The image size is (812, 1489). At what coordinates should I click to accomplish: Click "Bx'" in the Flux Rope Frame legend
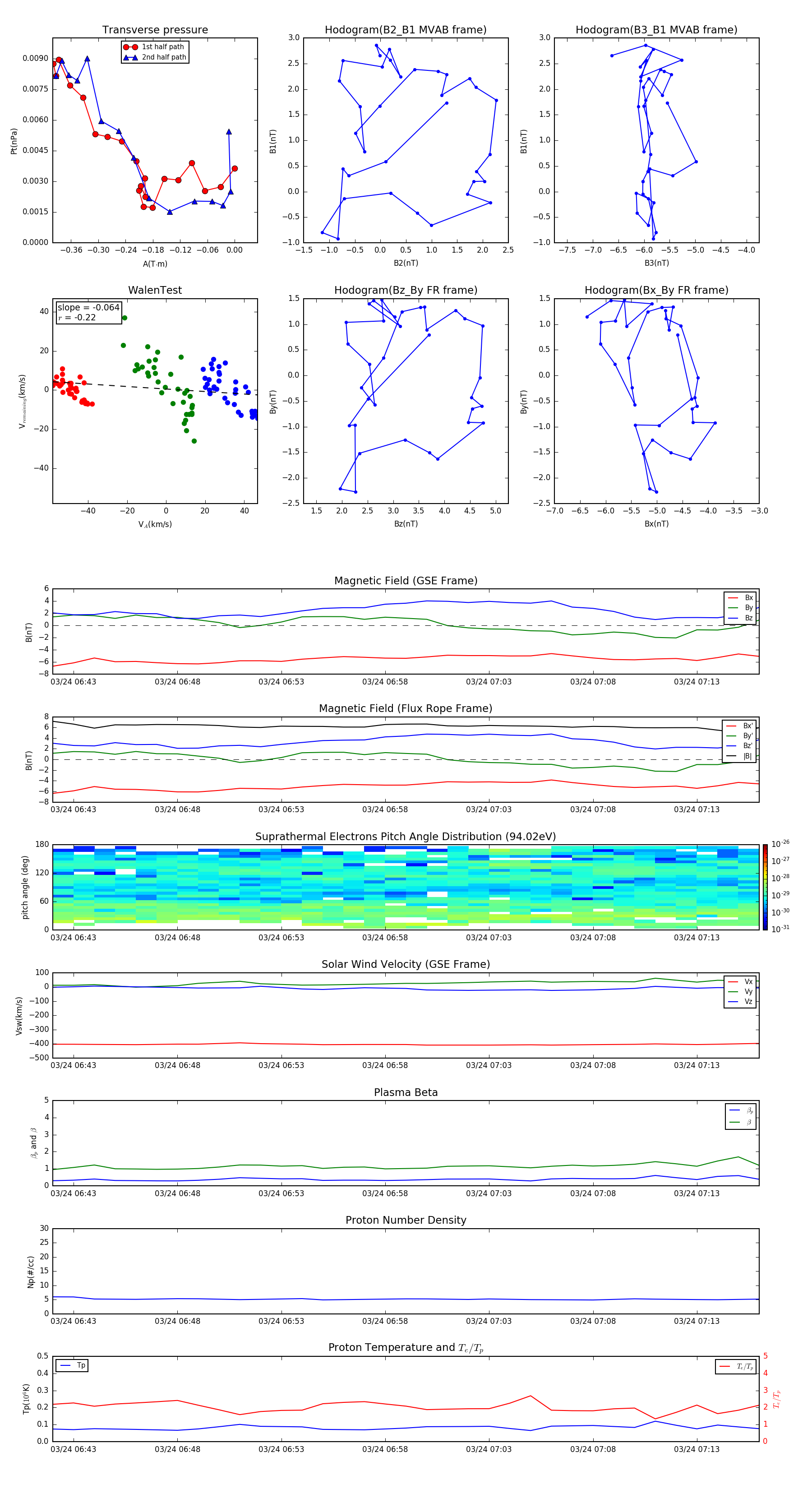[740, 726]
